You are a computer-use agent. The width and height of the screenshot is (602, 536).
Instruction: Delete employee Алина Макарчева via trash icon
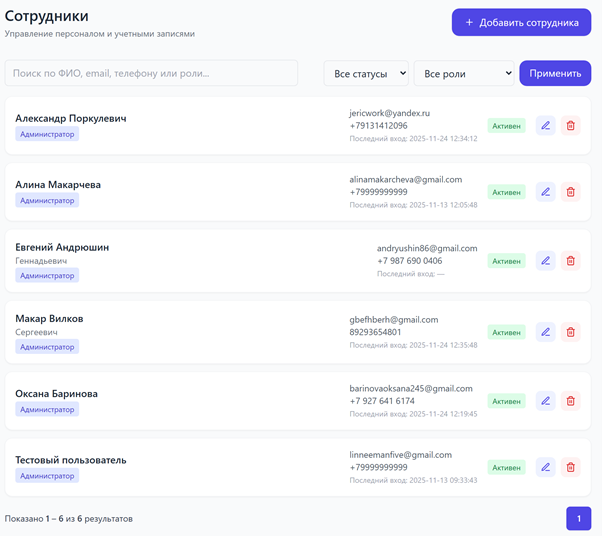click(571, 192)
